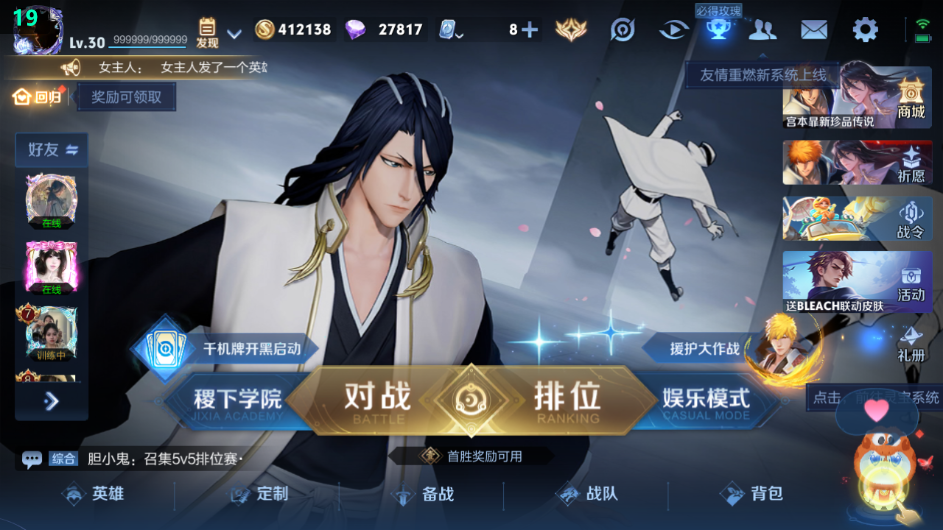Expand the dropdown arrow next to 发现
This screenshot has width=943, height=530.
235,34
